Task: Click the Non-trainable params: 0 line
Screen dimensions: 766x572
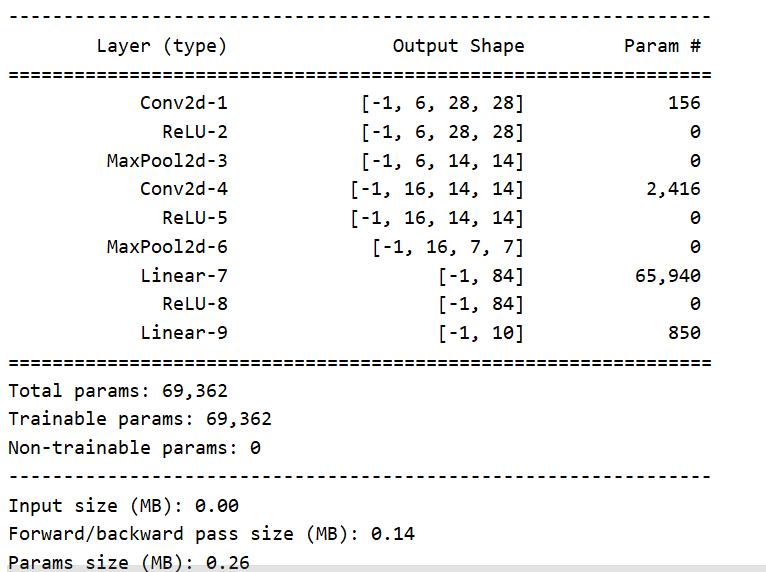Action: tap(134, 448)
